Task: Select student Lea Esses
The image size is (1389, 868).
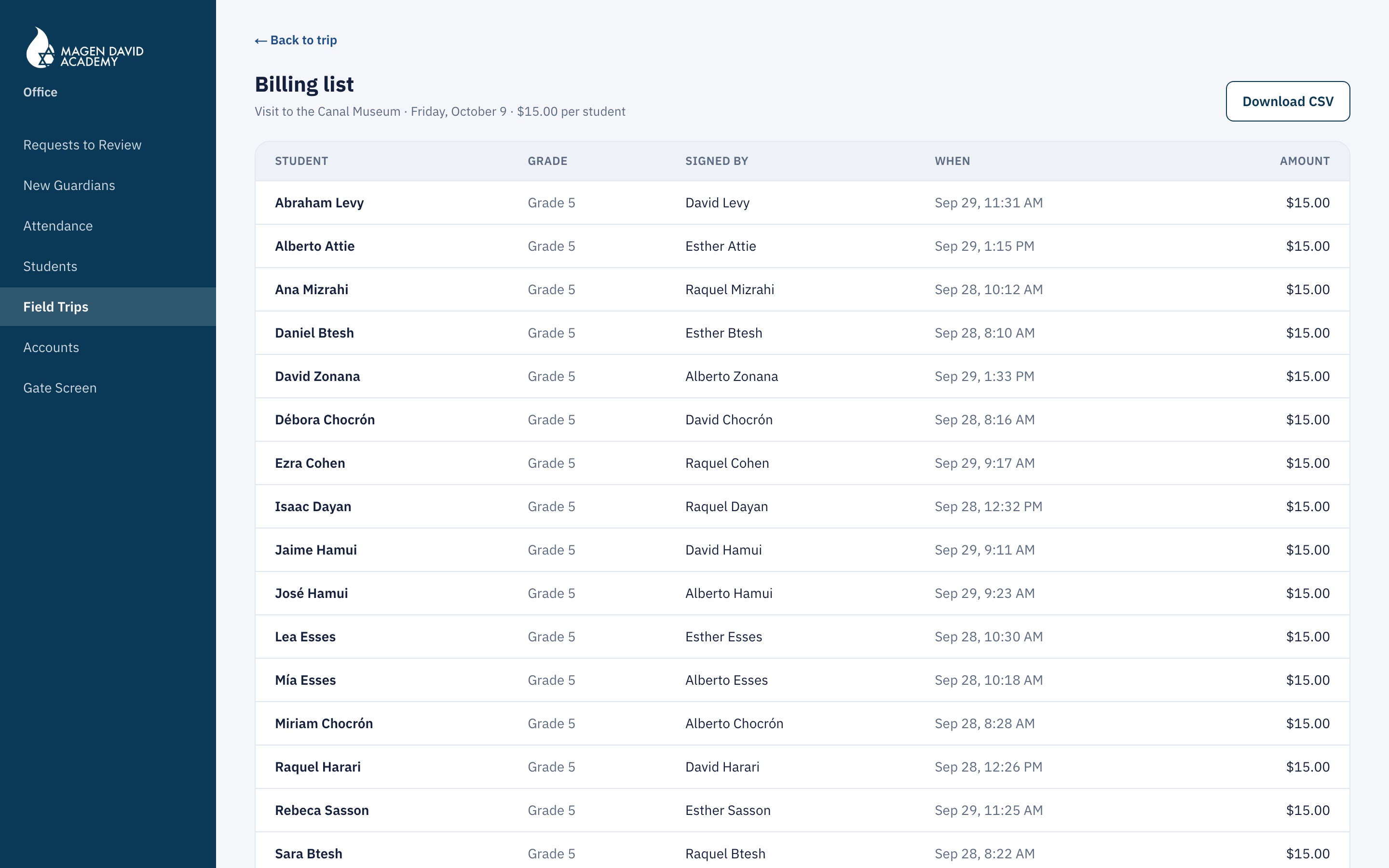Action: tap(305, 637)
